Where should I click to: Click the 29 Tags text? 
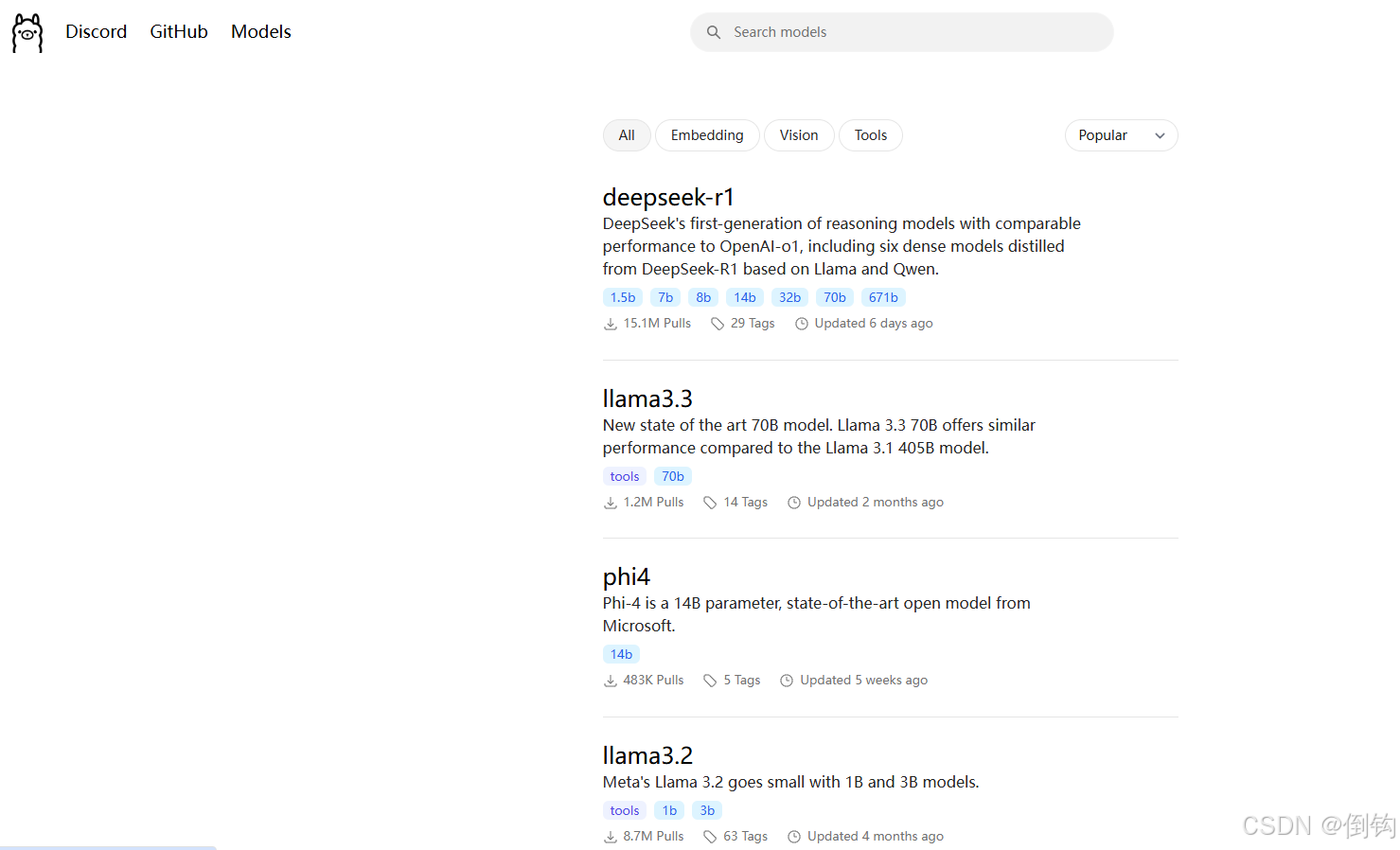753,324
